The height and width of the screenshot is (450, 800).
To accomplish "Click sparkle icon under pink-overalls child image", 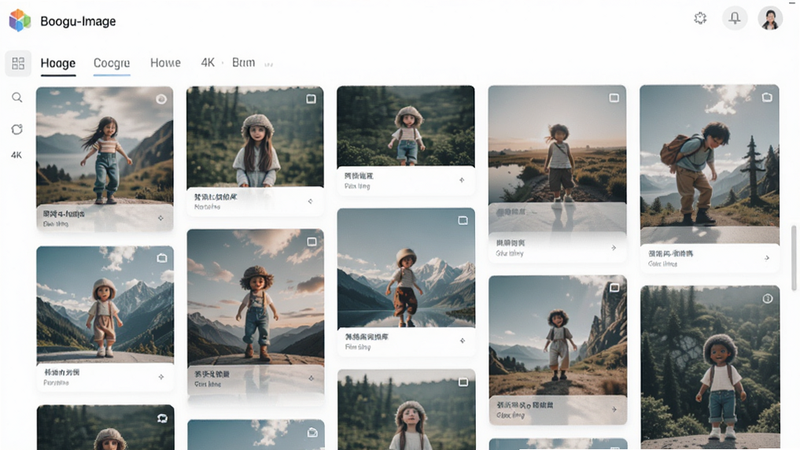I will click(x=161, y=377).
